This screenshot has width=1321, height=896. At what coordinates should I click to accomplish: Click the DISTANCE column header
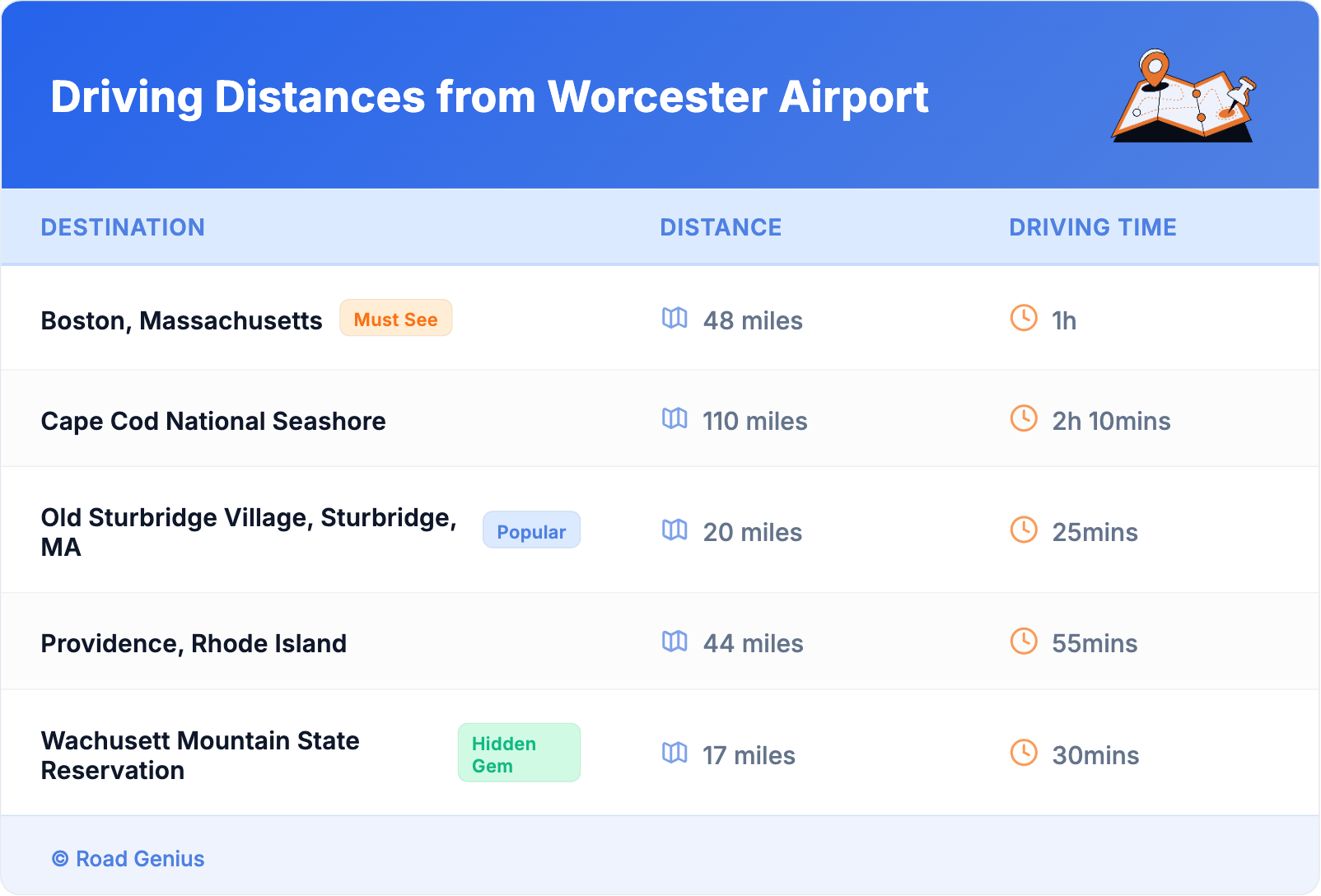click(721, 227)
